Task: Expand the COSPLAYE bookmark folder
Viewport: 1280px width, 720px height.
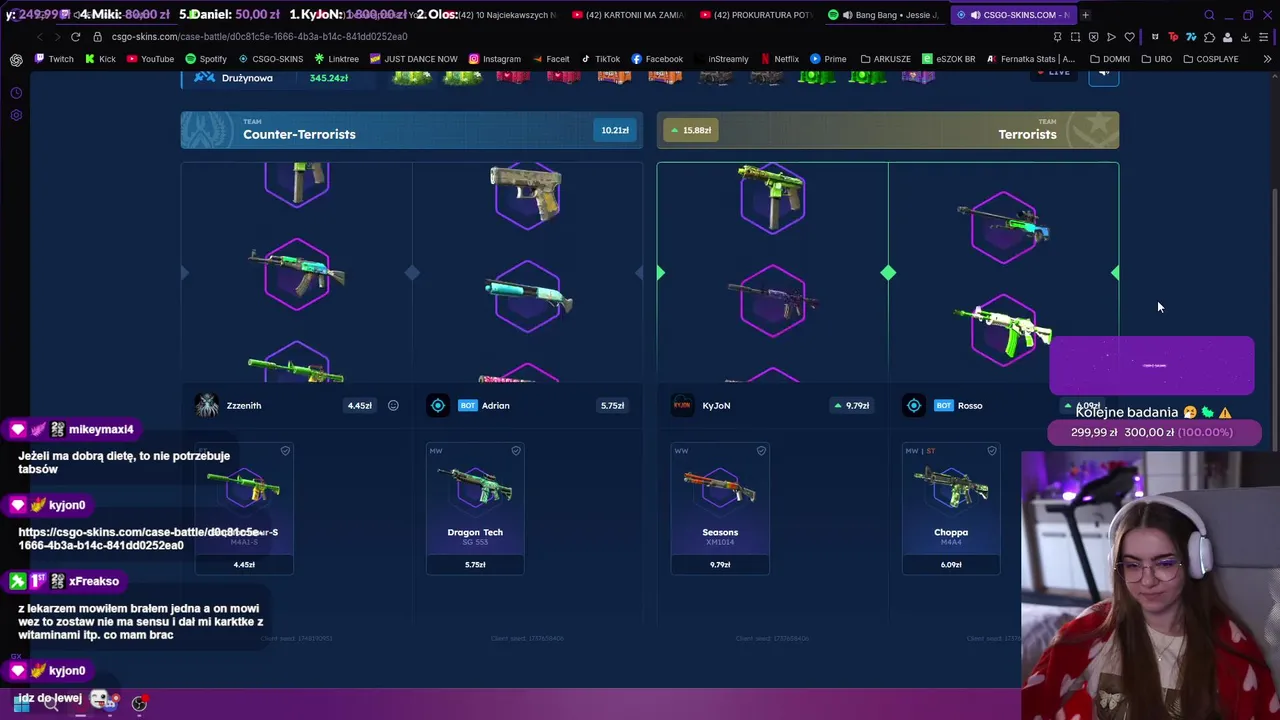Action: point(1210,59)
